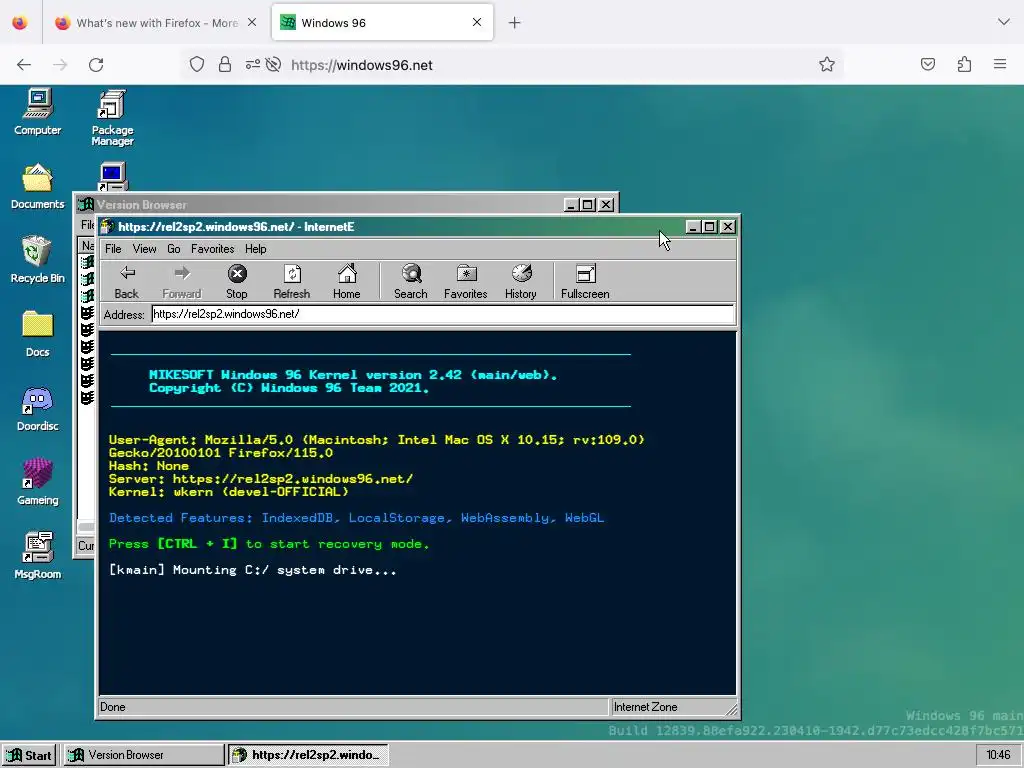
Task: Click the Internet Zone status panel
Action: (x=674, y=707)
